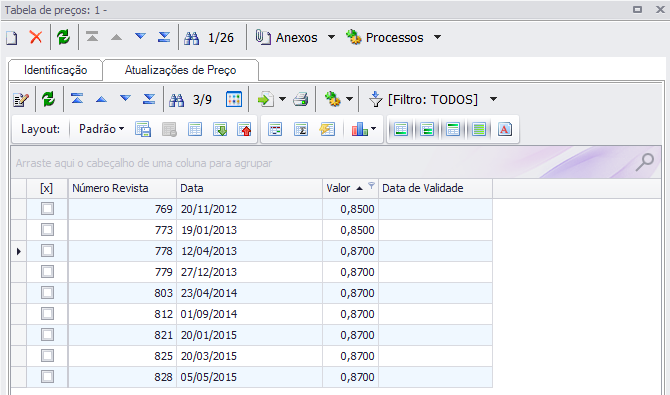This screenshot has width=670, height=395.
Task: Open the Anexos attachments button
Action: point(286,38)
